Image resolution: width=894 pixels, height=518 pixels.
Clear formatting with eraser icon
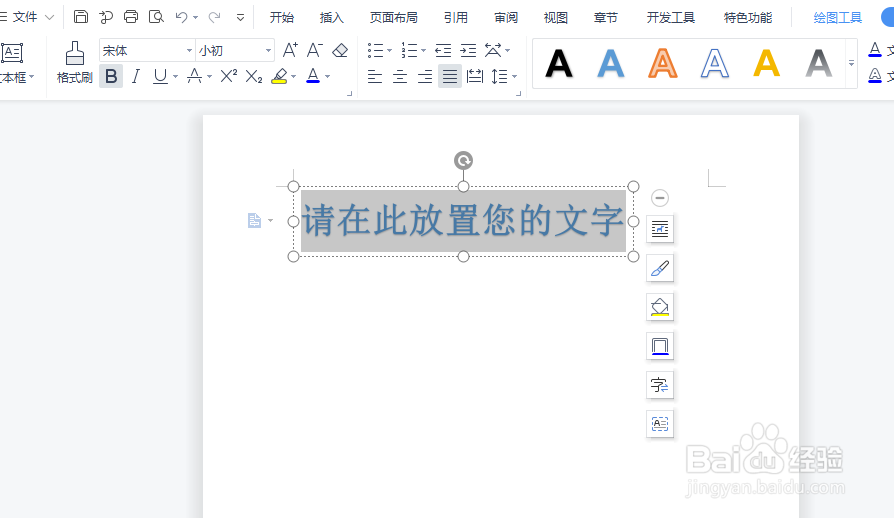[340, 50]
